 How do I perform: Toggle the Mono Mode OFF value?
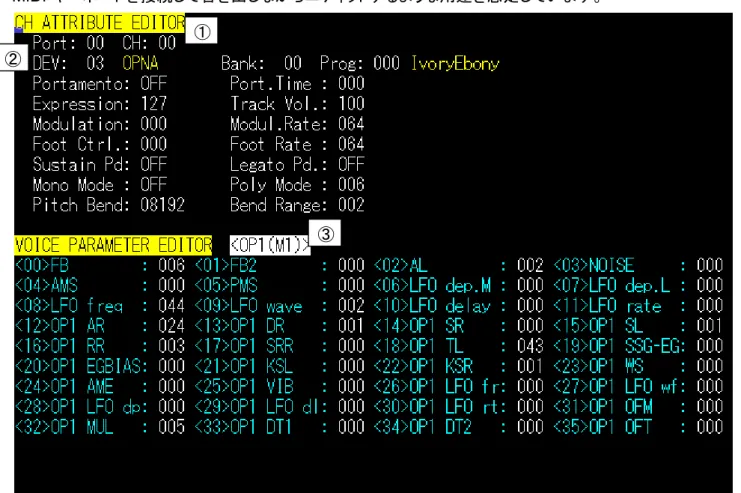coord(154,185)
